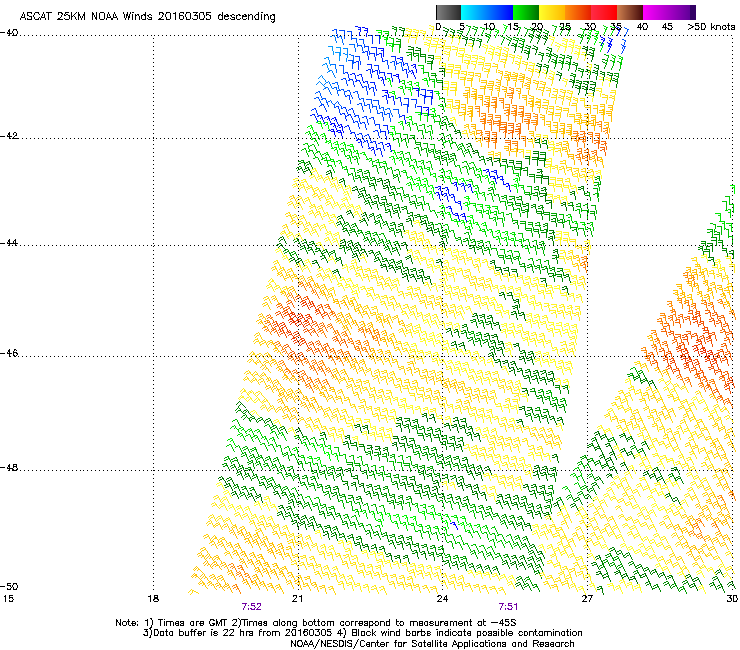Screen dimensions: 740x650
Task: Click the purple swath time 7:52
Action: 252,607
